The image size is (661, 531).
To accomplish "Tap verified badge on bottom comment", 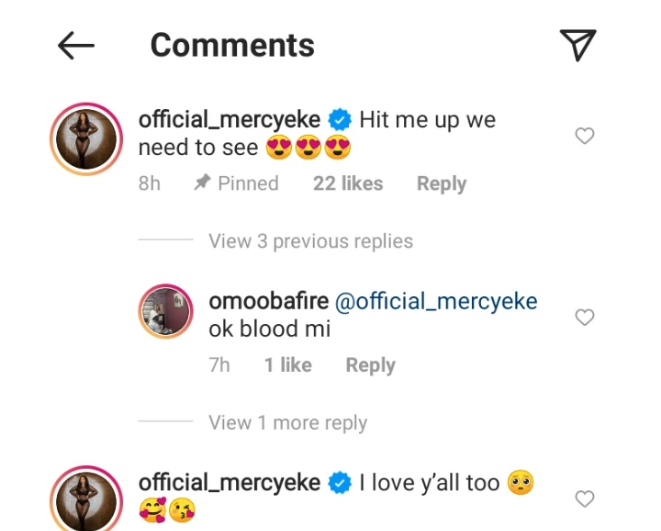I will pos(340,484).
